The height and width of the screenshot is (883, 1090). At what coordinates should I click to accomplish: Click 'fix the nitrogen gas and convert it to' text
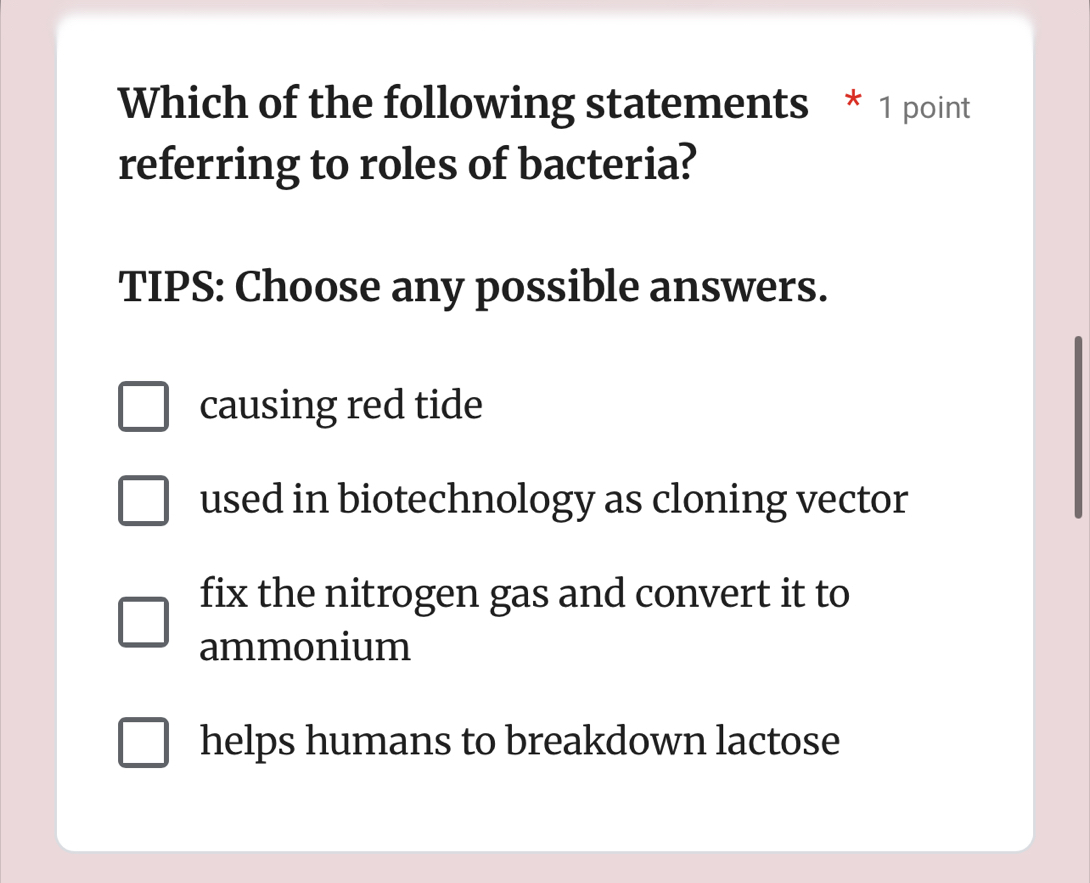[525, 593]
